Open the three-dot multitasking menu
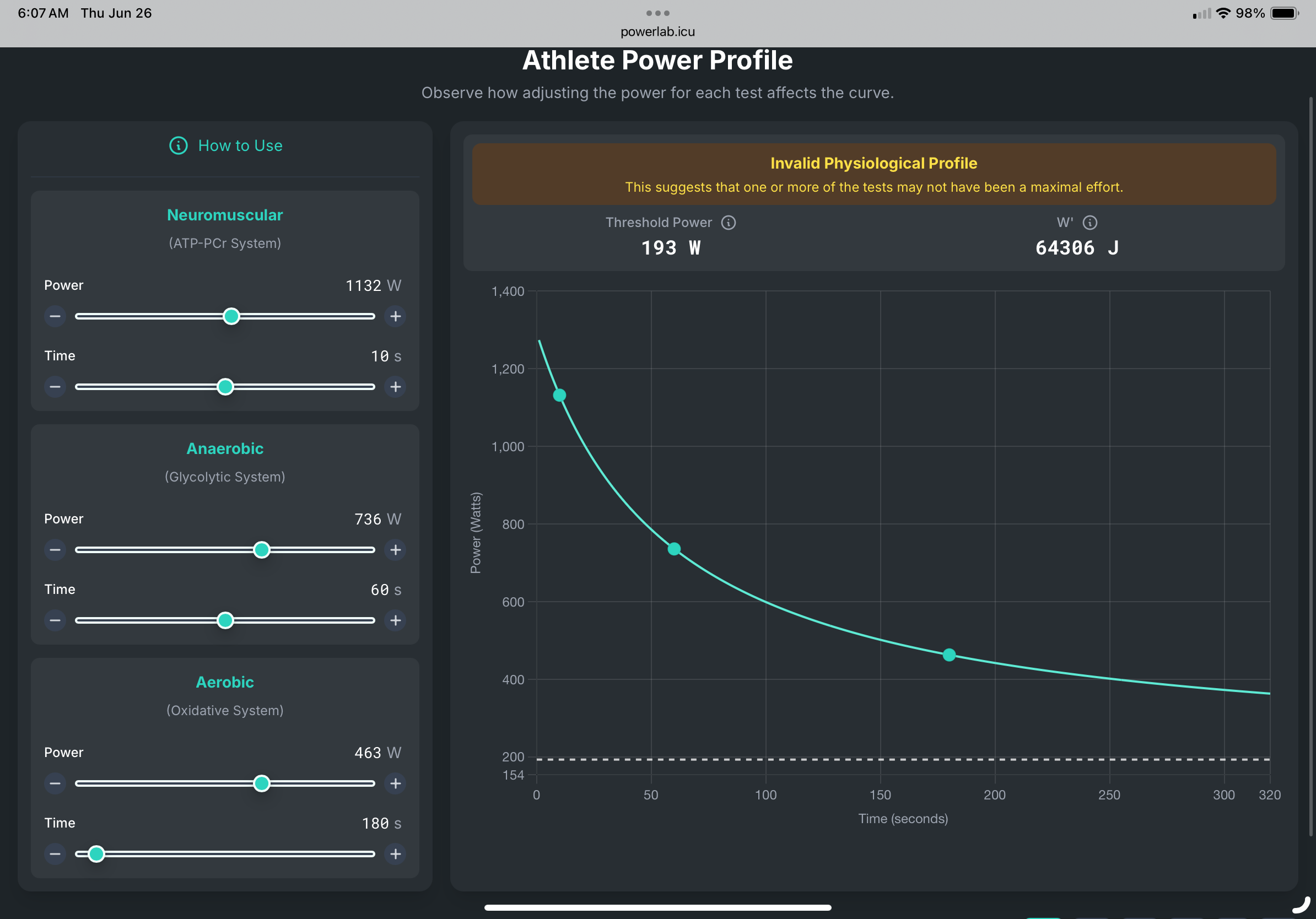Viewport: 1316px width, 919px height. (x=657, y=13)
